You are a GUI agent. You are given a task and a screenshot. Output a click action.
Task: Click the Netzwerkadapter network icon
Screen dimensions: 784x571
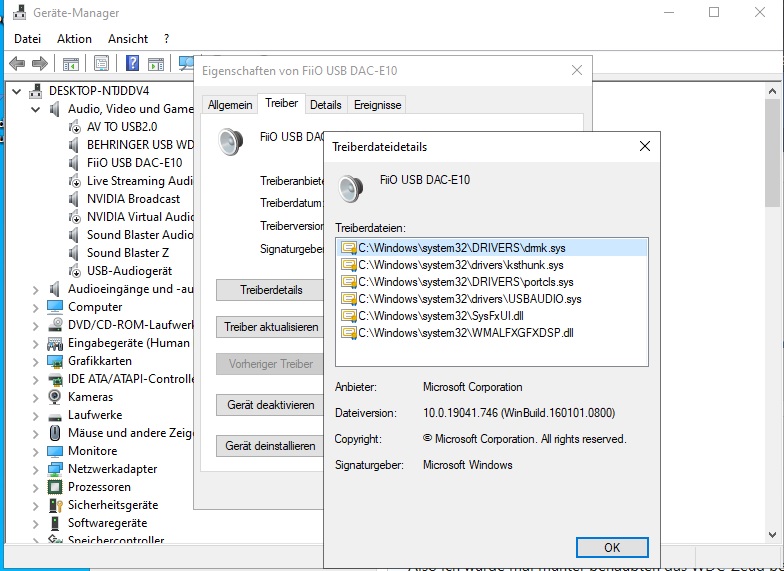click(x=55, y=469)
